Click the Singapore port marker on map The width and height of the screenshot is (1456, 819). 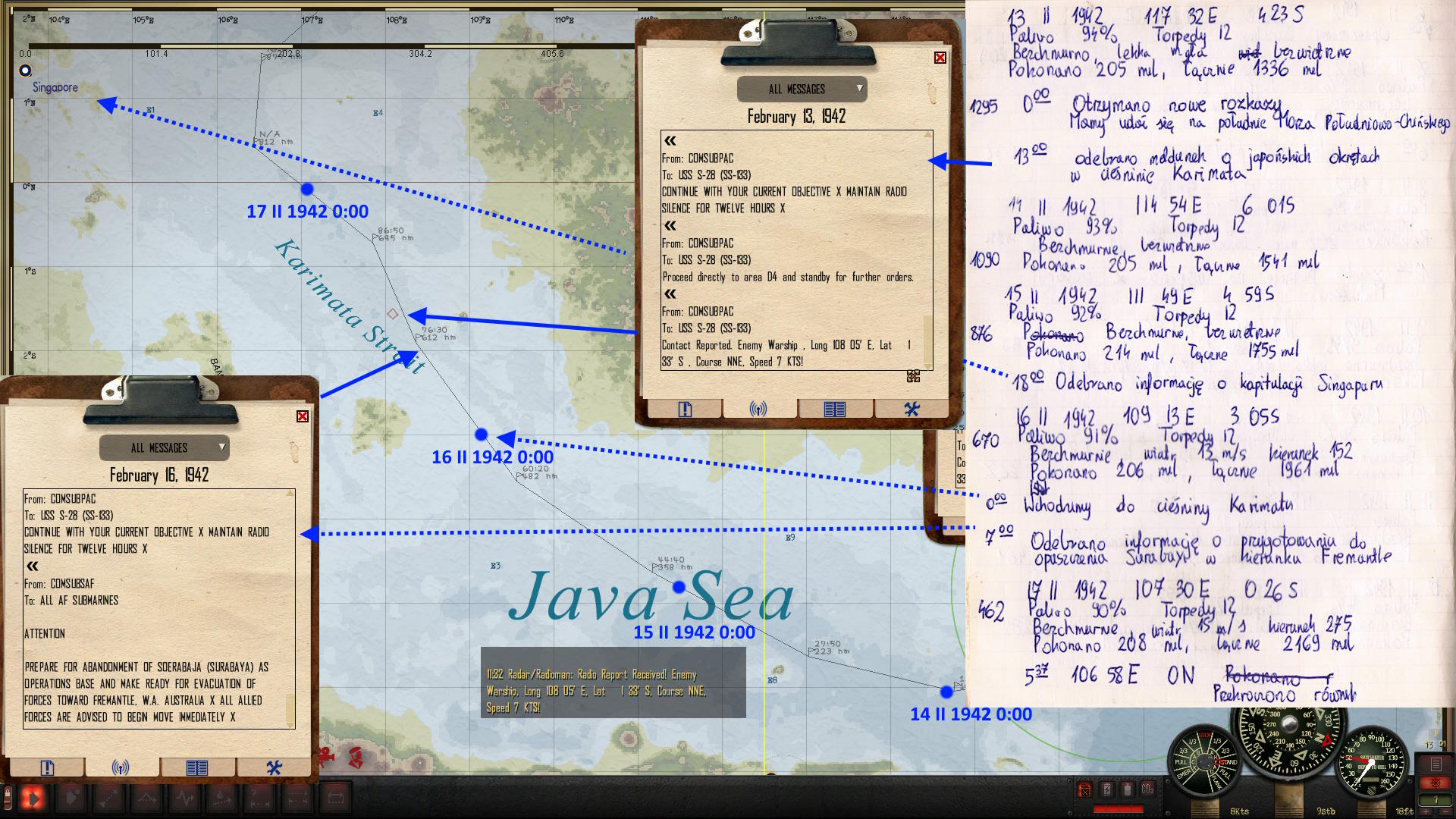click(25, 71)
